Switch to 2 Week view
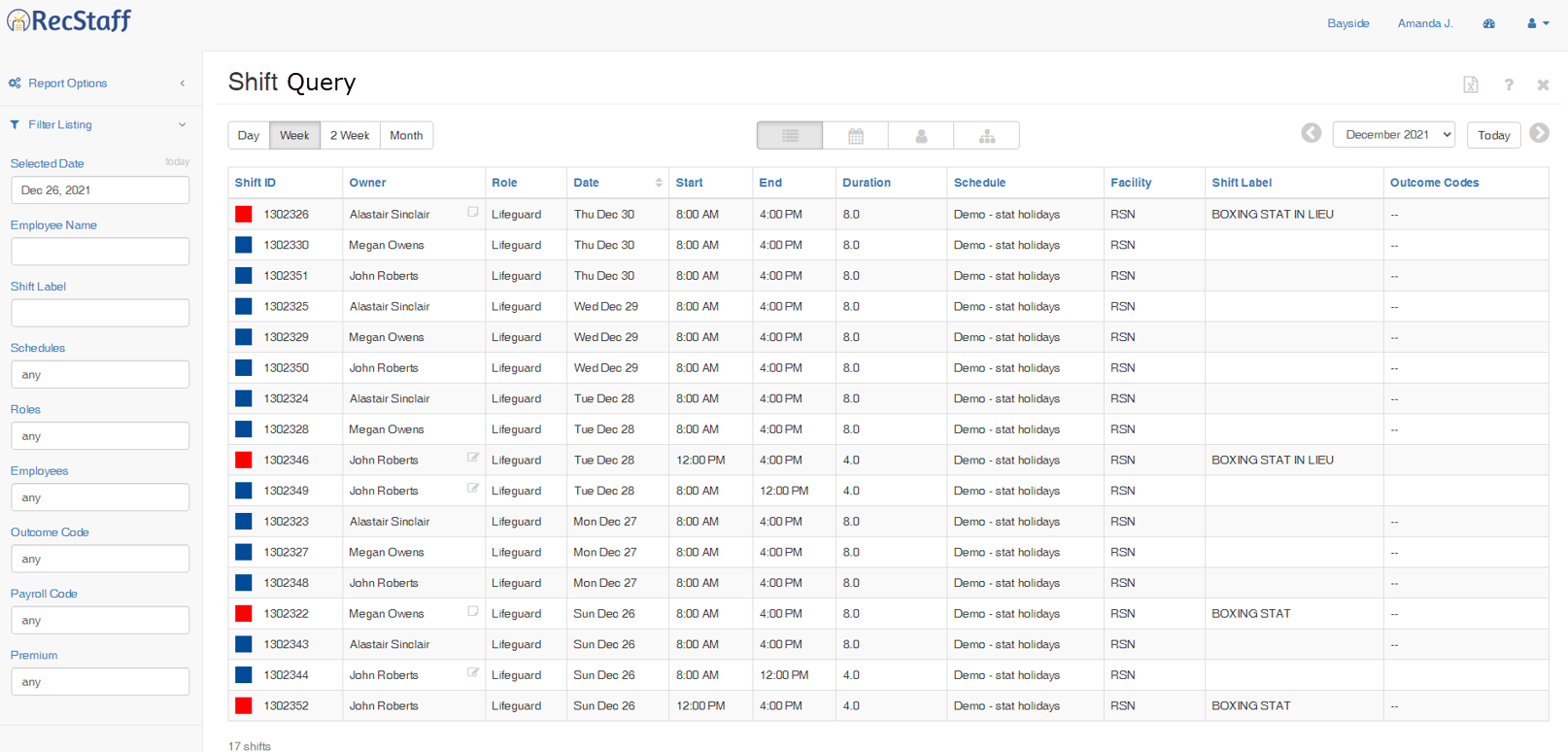The image size is (1568, 752). click(x=350, y=135)
